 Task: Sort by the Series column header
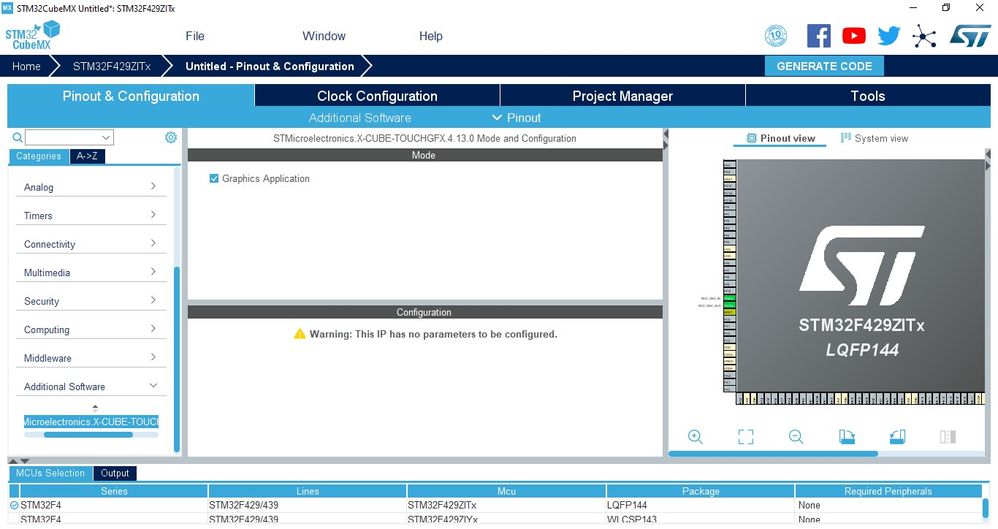point(114,491)
